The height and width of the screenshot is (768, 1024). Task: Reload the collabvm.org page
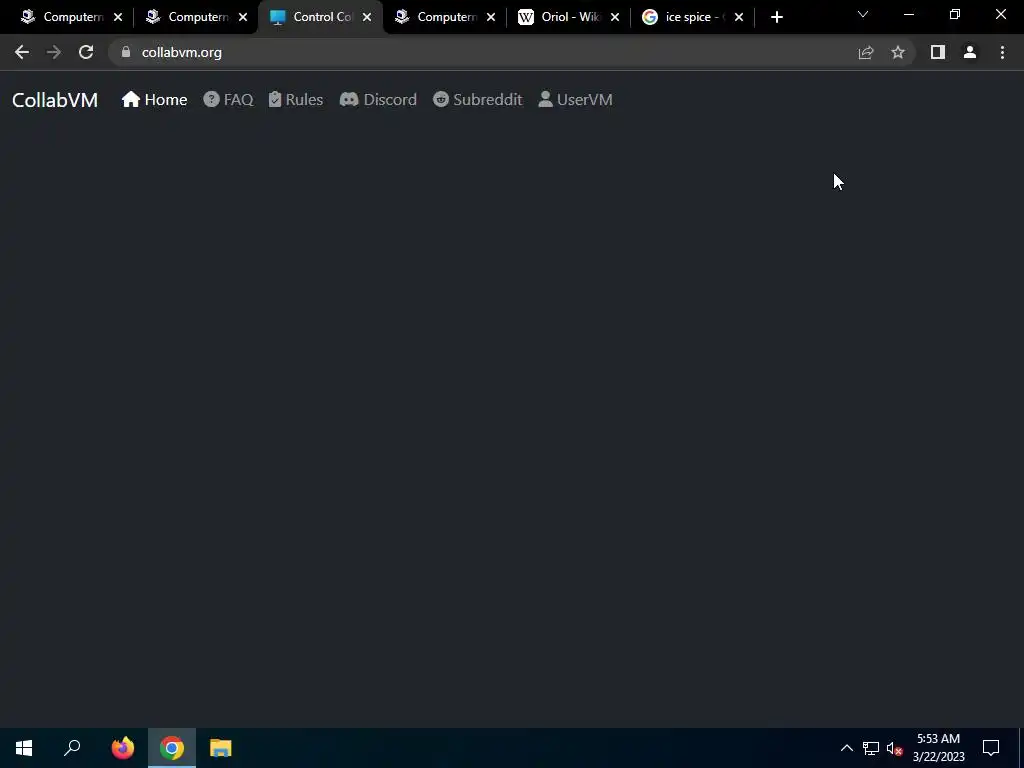point(86,52)
